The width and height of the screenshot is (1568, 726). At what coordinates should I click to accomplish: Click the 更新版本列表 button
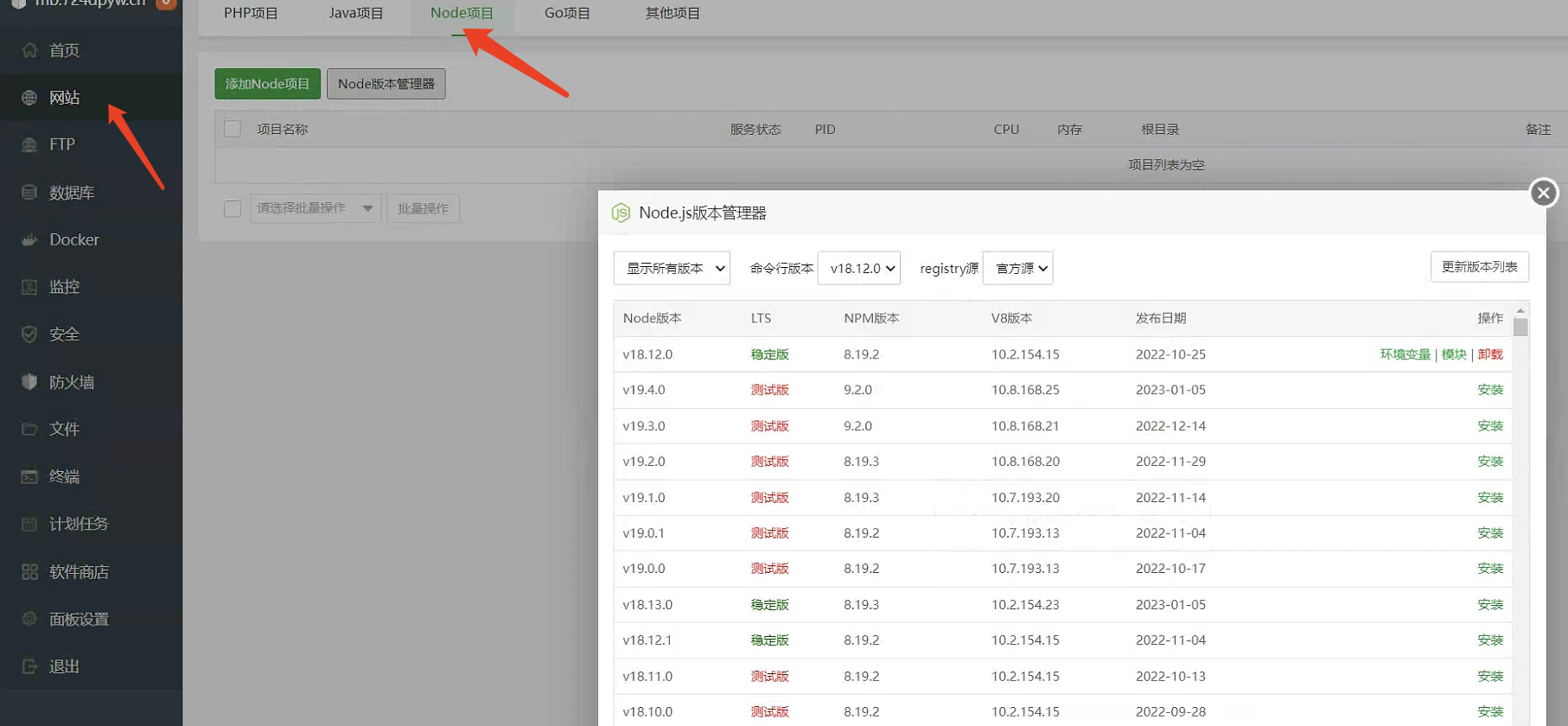[1480, 267]
